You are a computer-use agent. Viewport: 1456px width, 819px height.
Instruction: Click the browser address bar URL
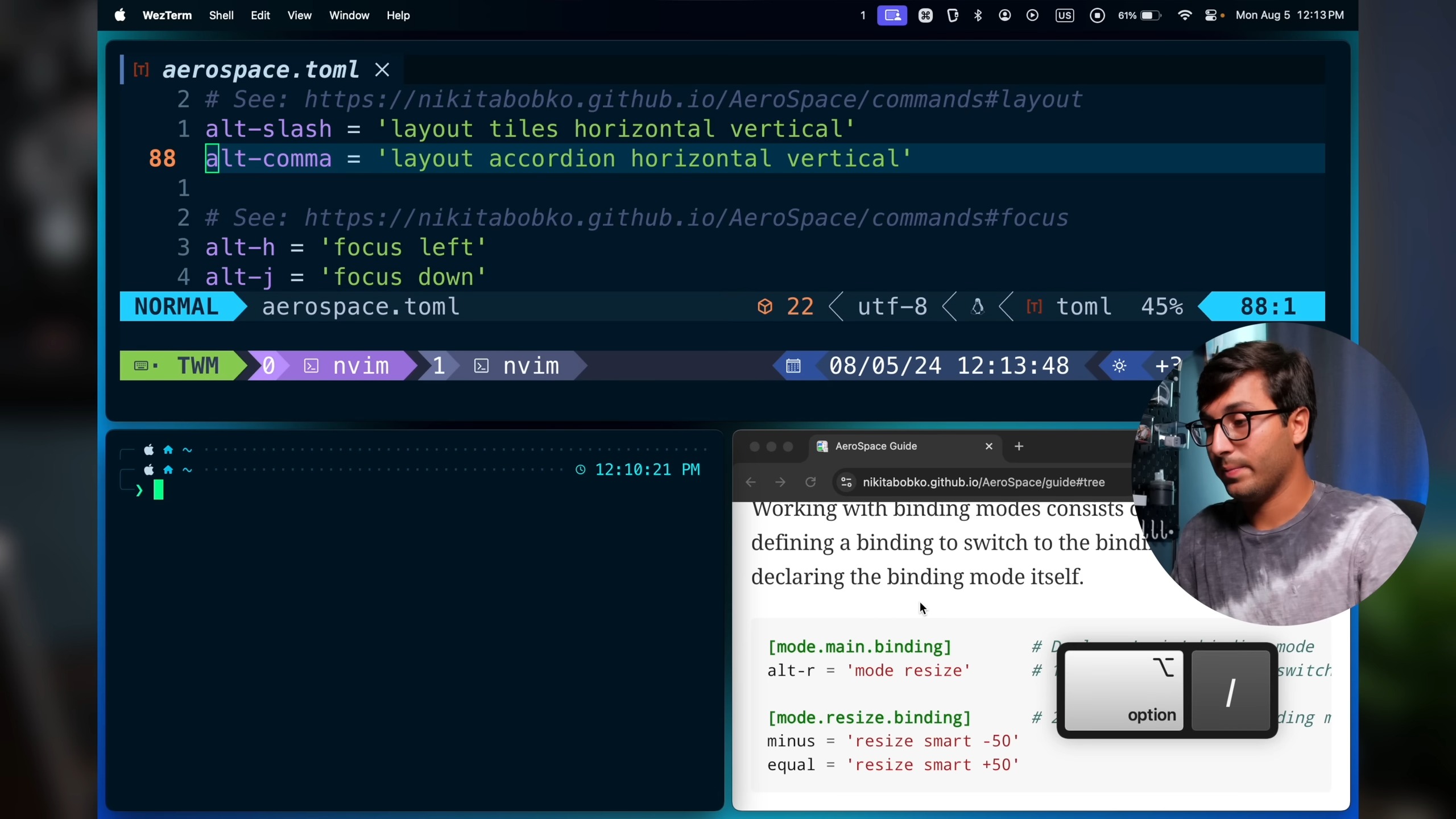coord(983,482)
